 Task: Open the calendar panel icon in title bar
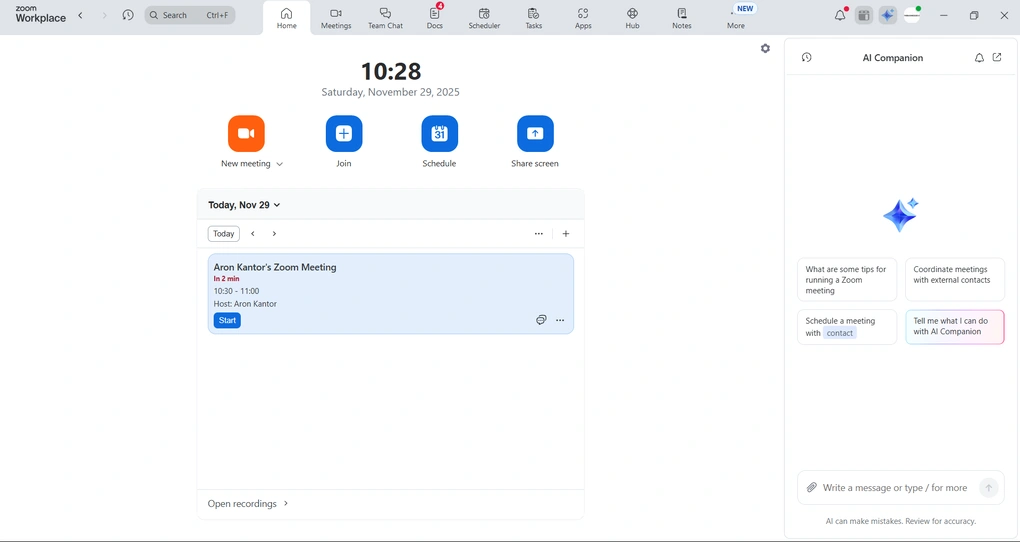click(x=863, y=15)
